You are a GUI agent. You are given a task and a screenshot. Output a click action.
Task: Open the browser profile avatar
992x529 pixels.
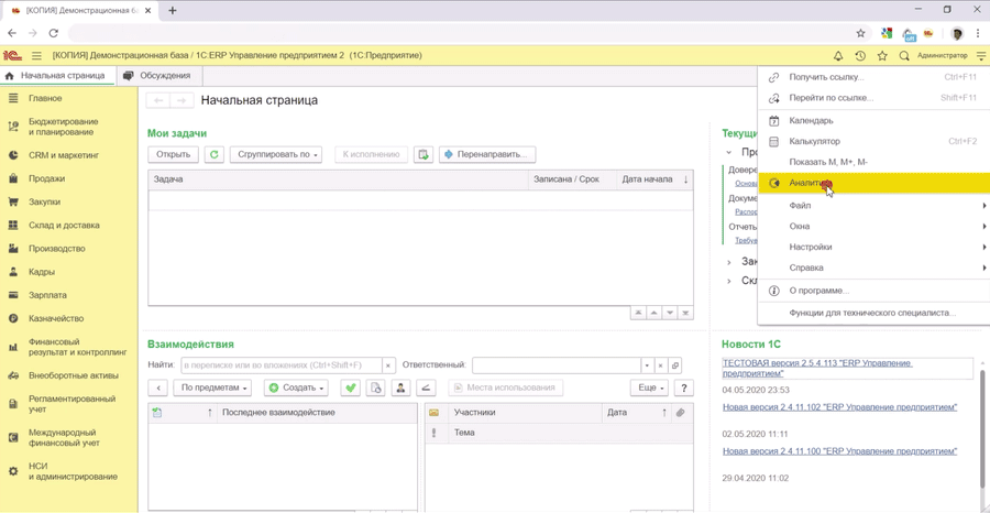click(957, 33)
